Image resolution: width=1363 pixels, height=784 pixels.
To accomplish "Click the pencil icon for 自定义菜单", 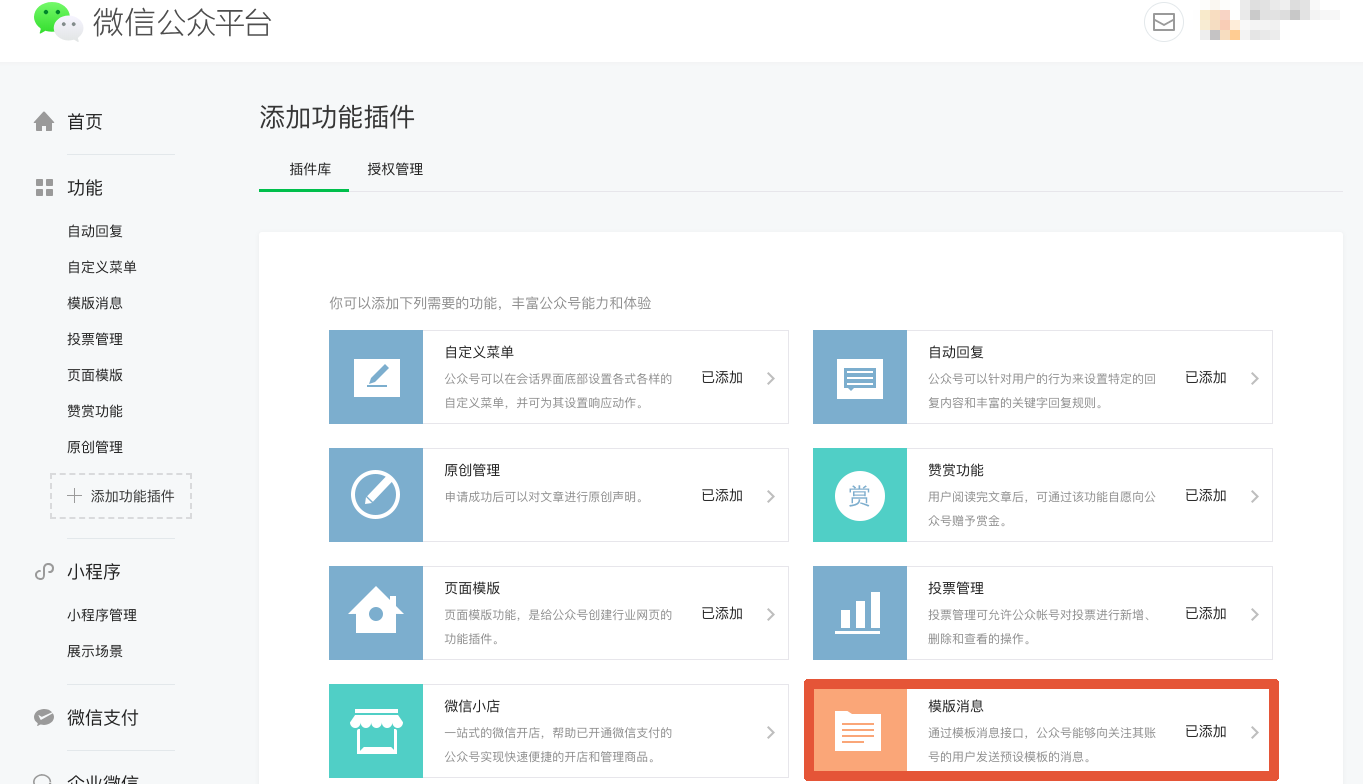I will (x=376, y=377).
